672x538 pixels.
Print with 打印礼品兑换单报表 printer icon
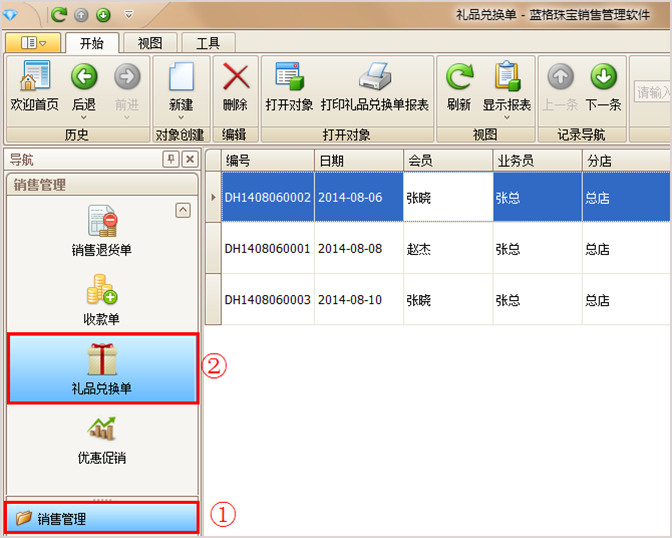point(375,76)
